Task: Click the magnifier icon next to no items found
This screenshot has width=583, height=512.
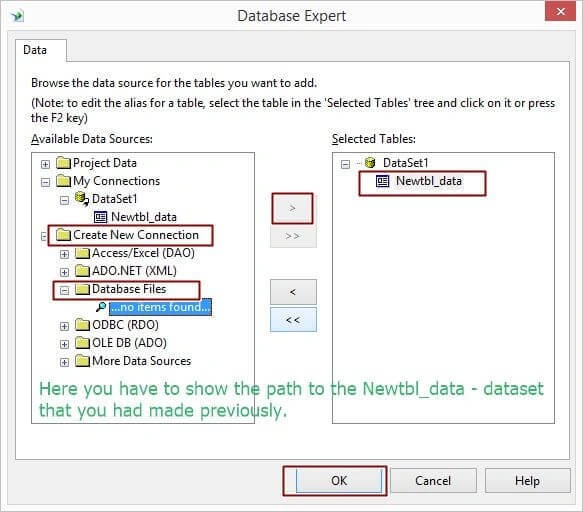Action: (101, 307)
